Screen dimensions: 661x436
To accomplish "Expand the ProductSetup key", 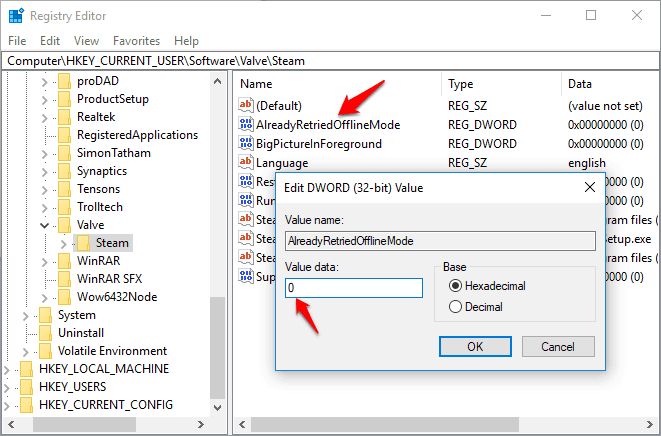I will (x=45, y=100).
